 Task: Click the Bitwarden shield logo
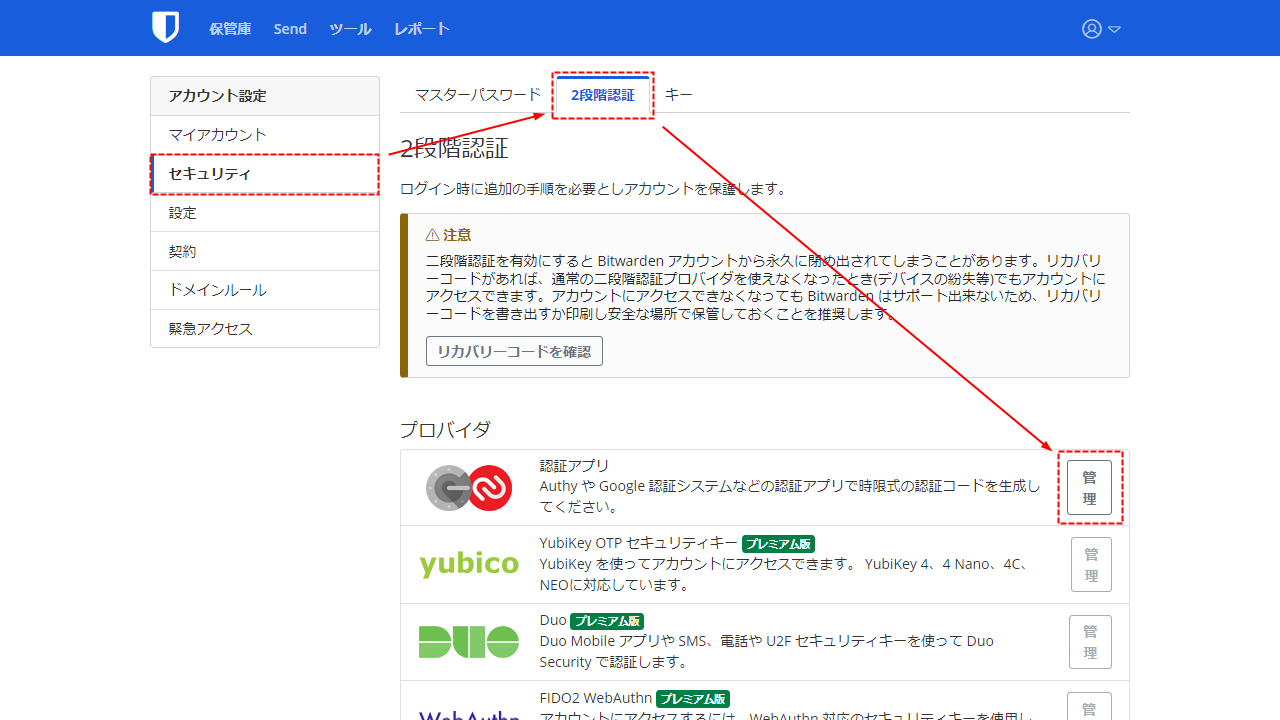click(x=165, y=28)
